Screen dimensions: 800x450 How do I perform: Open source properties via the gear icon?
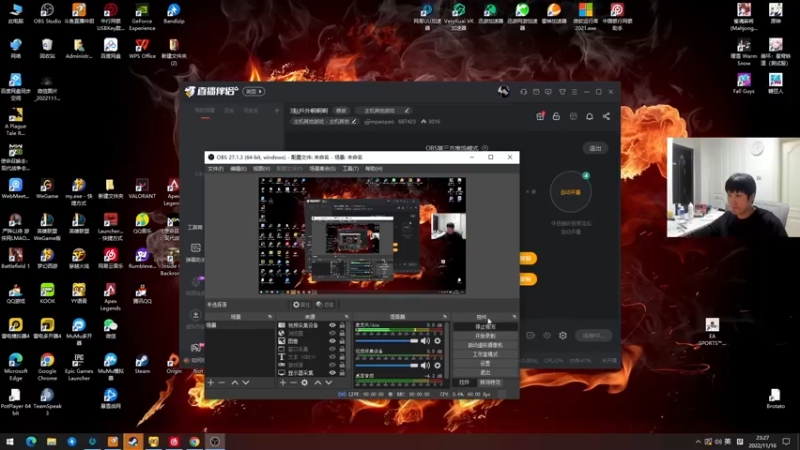coord(305,382)
